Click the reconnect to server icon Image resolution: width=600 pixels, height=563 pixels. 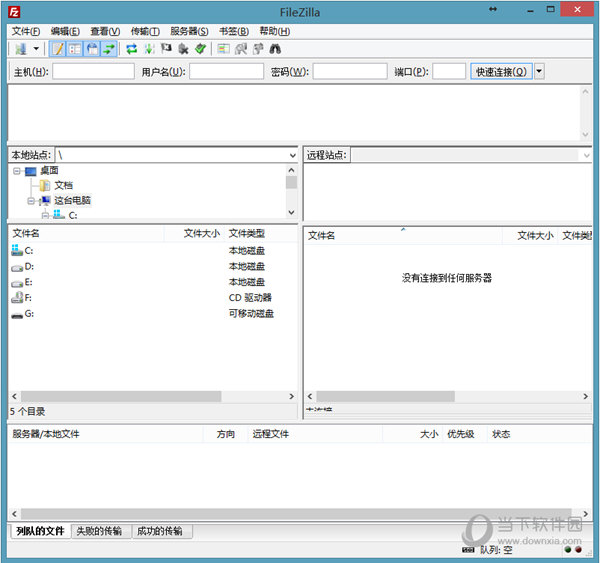[x=201, y=49]
